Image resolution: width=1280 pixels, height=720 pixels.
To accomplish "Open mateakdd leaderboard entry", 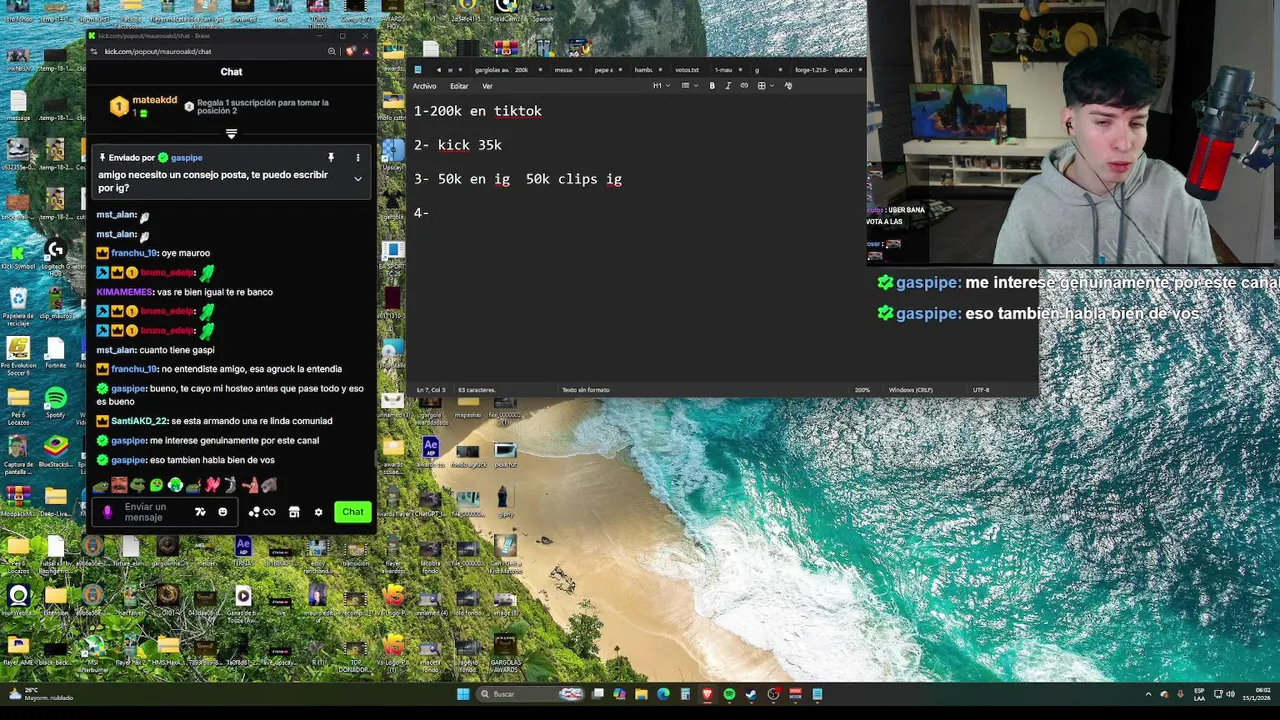I will (x=144, y=105).
